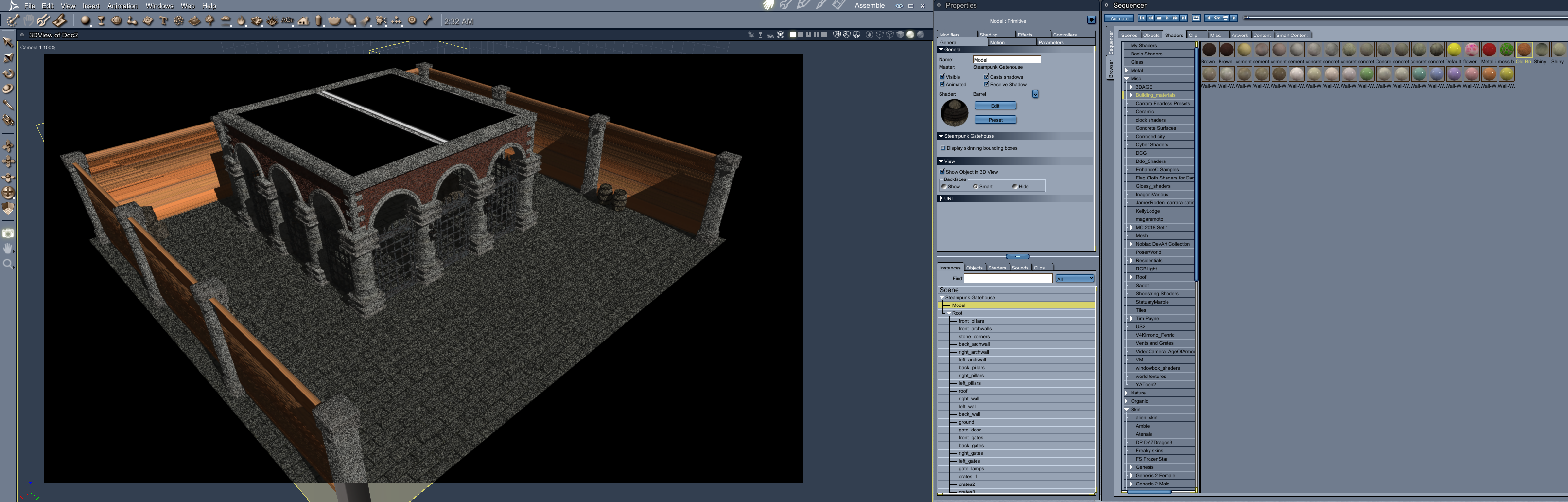Switch to the Shading tab in Properties
1568x502 pixels.
coord(996,35)
